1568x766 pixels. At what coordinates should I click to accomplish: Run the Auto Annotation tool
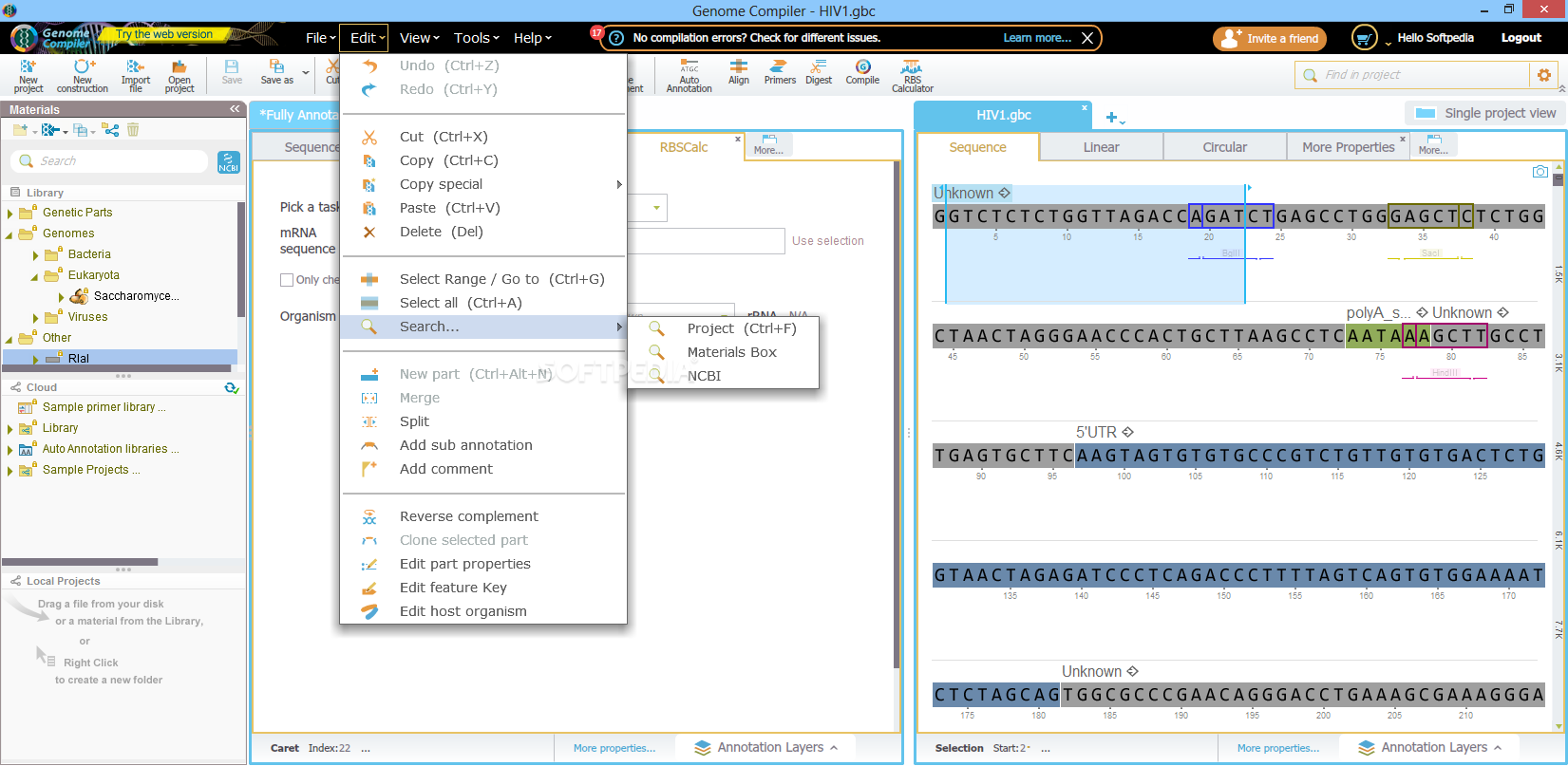tap(690, 75)
